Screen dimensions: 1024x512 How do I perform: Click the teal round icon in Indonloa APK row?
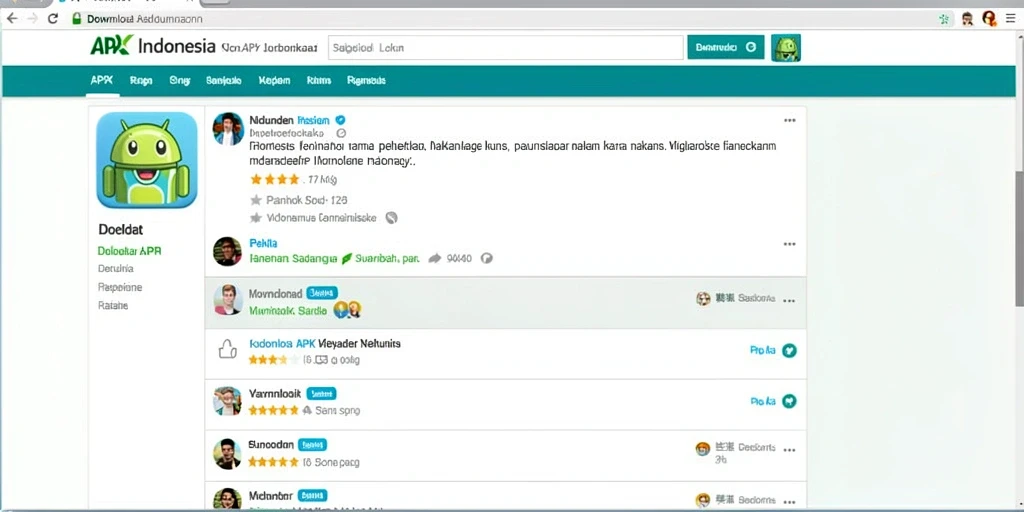pos(790,351)
